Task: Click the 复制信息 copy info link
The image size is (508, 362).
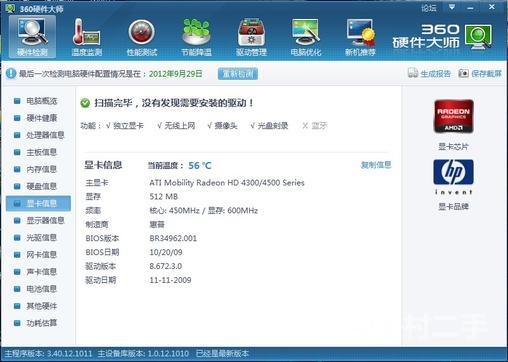Action: click(376, 165)
